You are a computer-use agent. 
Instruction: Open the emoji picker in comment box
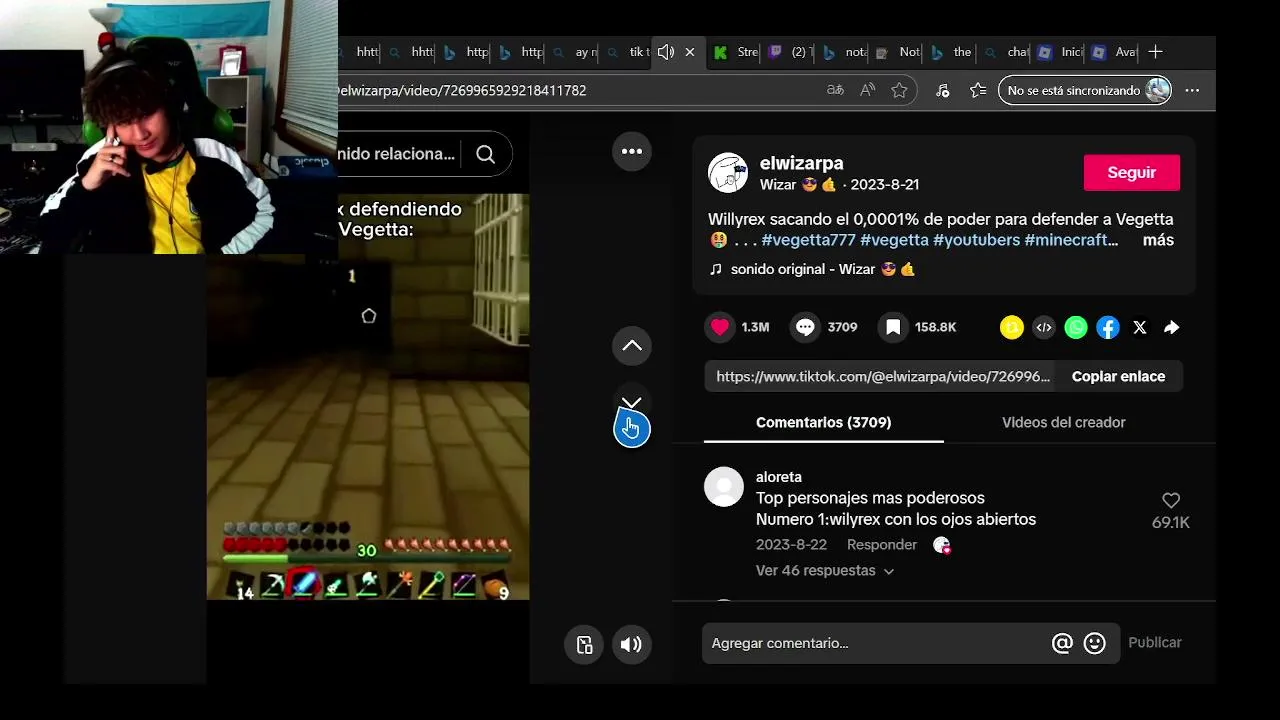(1095, 643)
